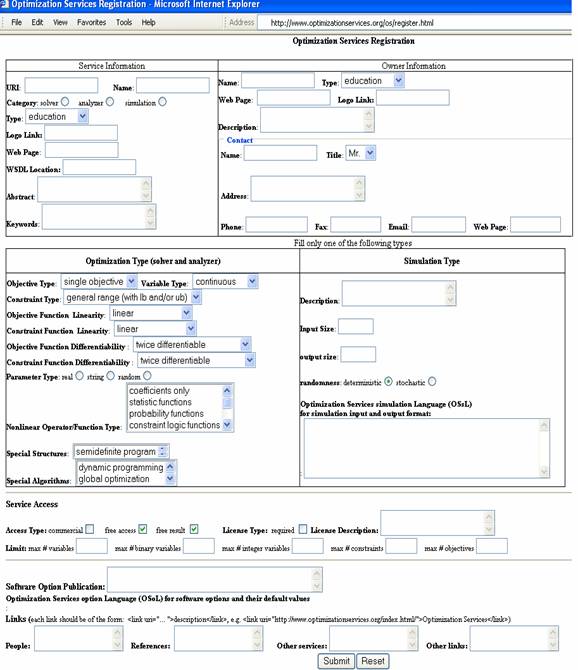578x670 pixels.
Task: Click the contact Phone field
Action: (276, 224)
